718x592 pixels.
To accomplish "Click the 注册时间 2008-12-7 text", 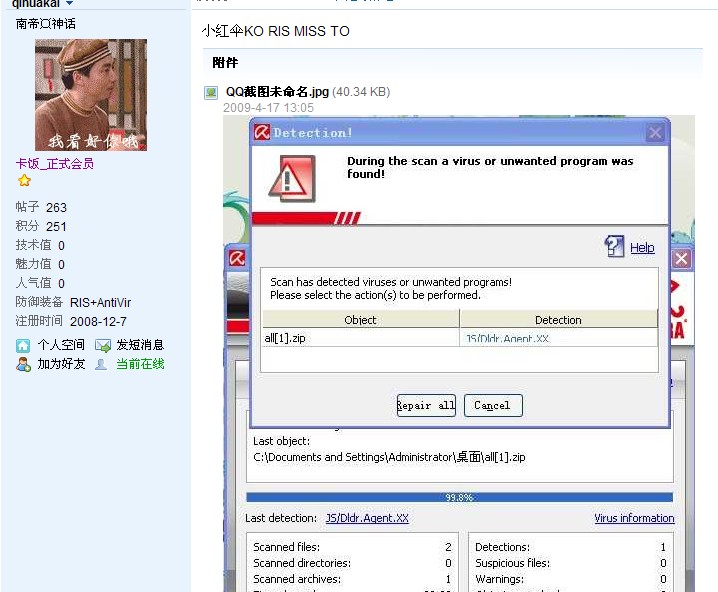I will click(x=71, y=321).
